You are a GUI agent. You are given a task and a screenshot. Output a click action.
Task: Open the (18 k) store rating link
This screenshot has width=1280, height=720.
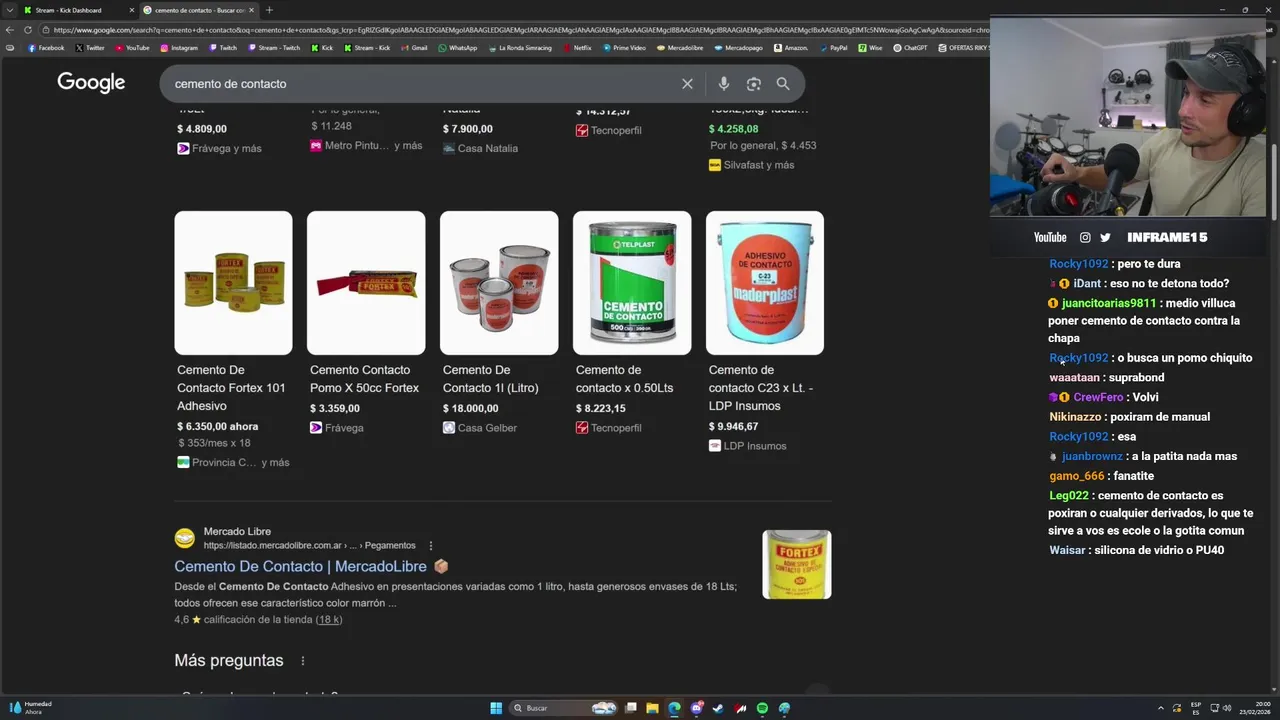pos(329,620)
